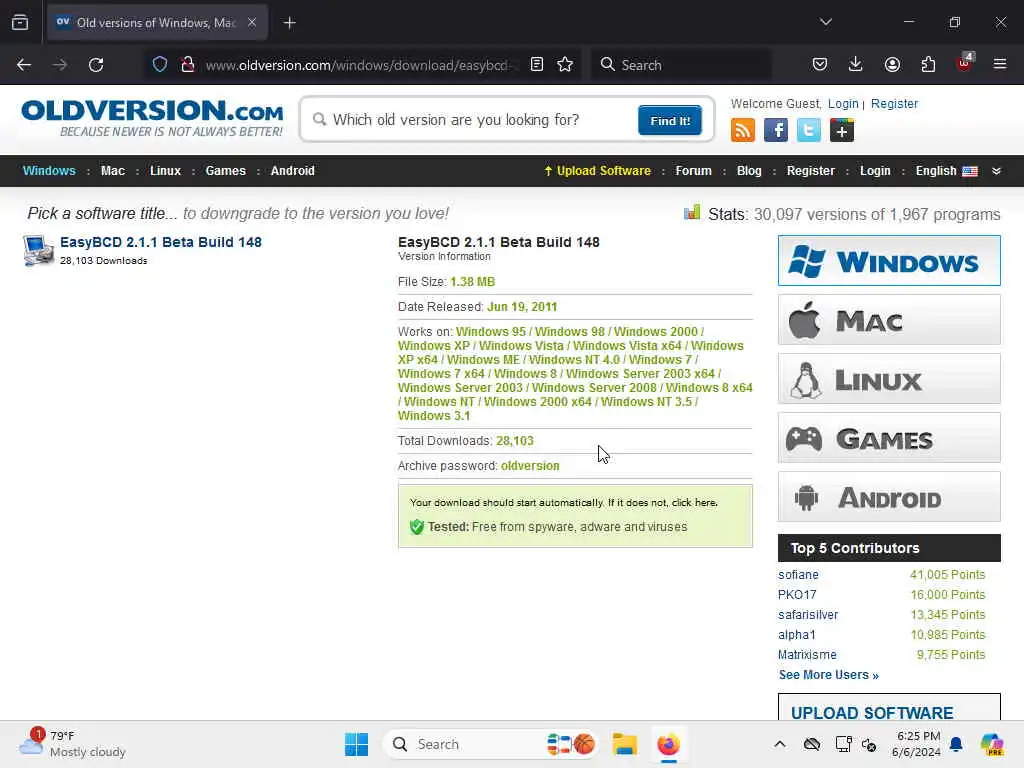Click the click here download link
Screen dimensions: 1024x768
(x=695, y=503)
